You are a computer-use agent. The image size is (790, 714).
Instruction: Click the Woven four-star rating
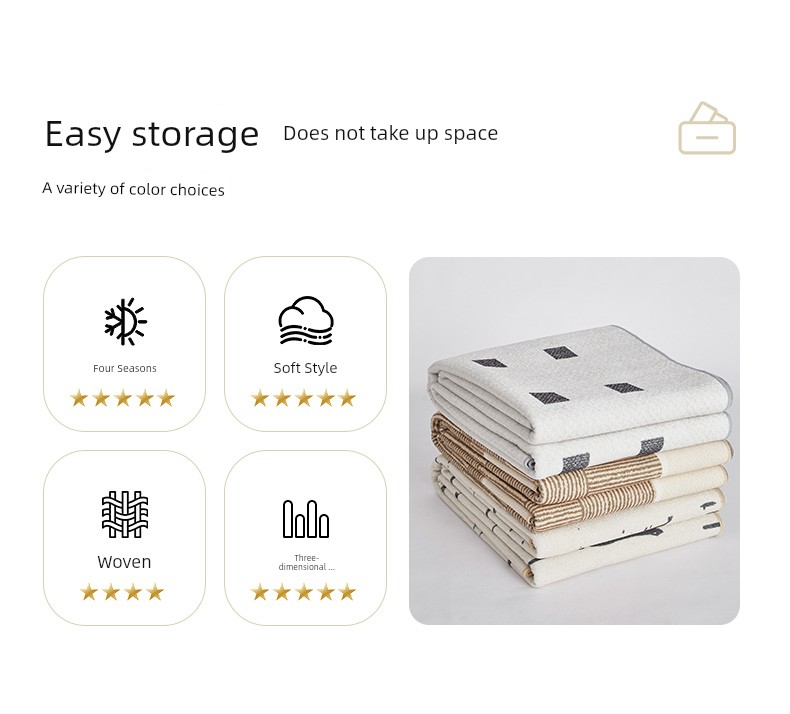[122, 592]
